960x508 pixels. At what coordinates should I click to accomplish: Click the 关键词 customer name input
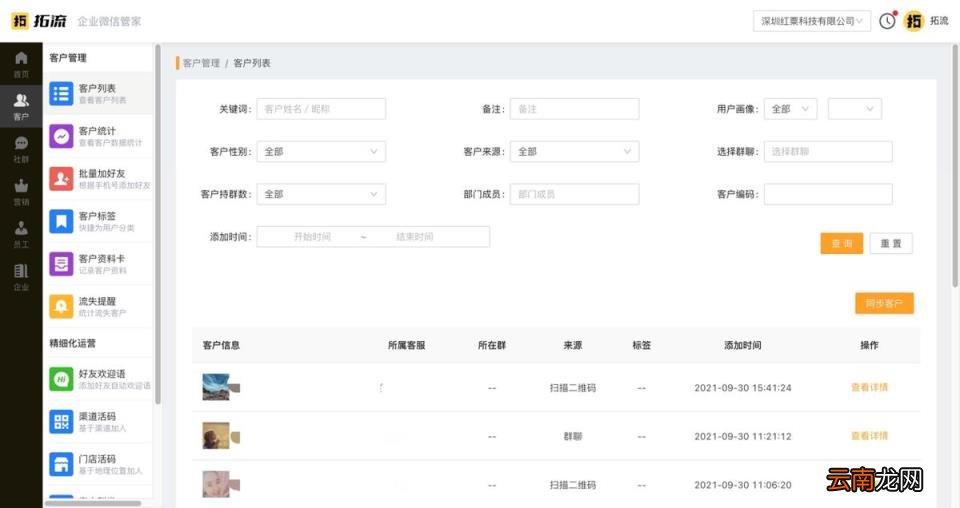[321, 109]
